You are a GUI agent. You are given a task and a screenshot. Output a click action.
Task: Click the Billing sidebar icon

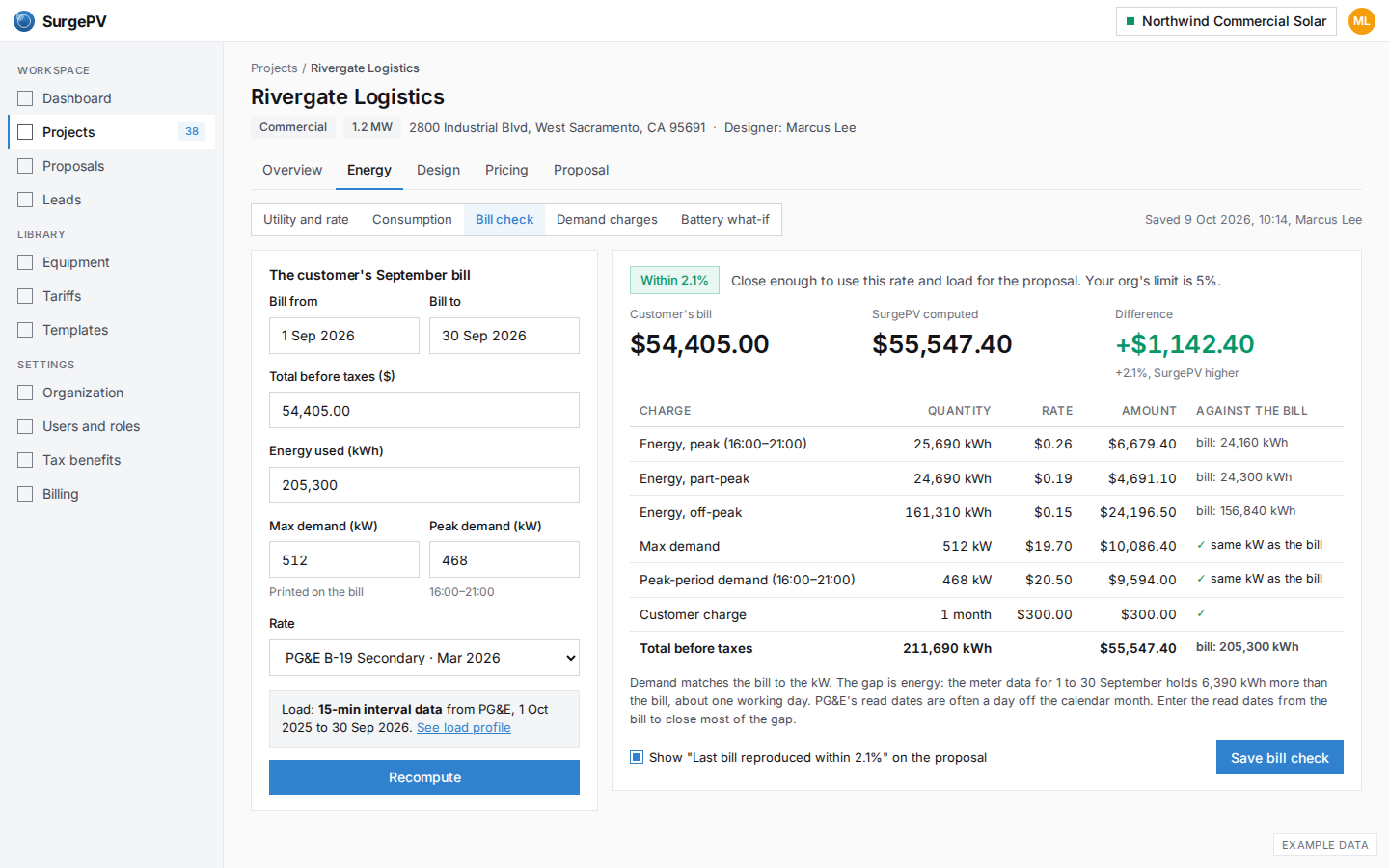(x=25, y=494)
